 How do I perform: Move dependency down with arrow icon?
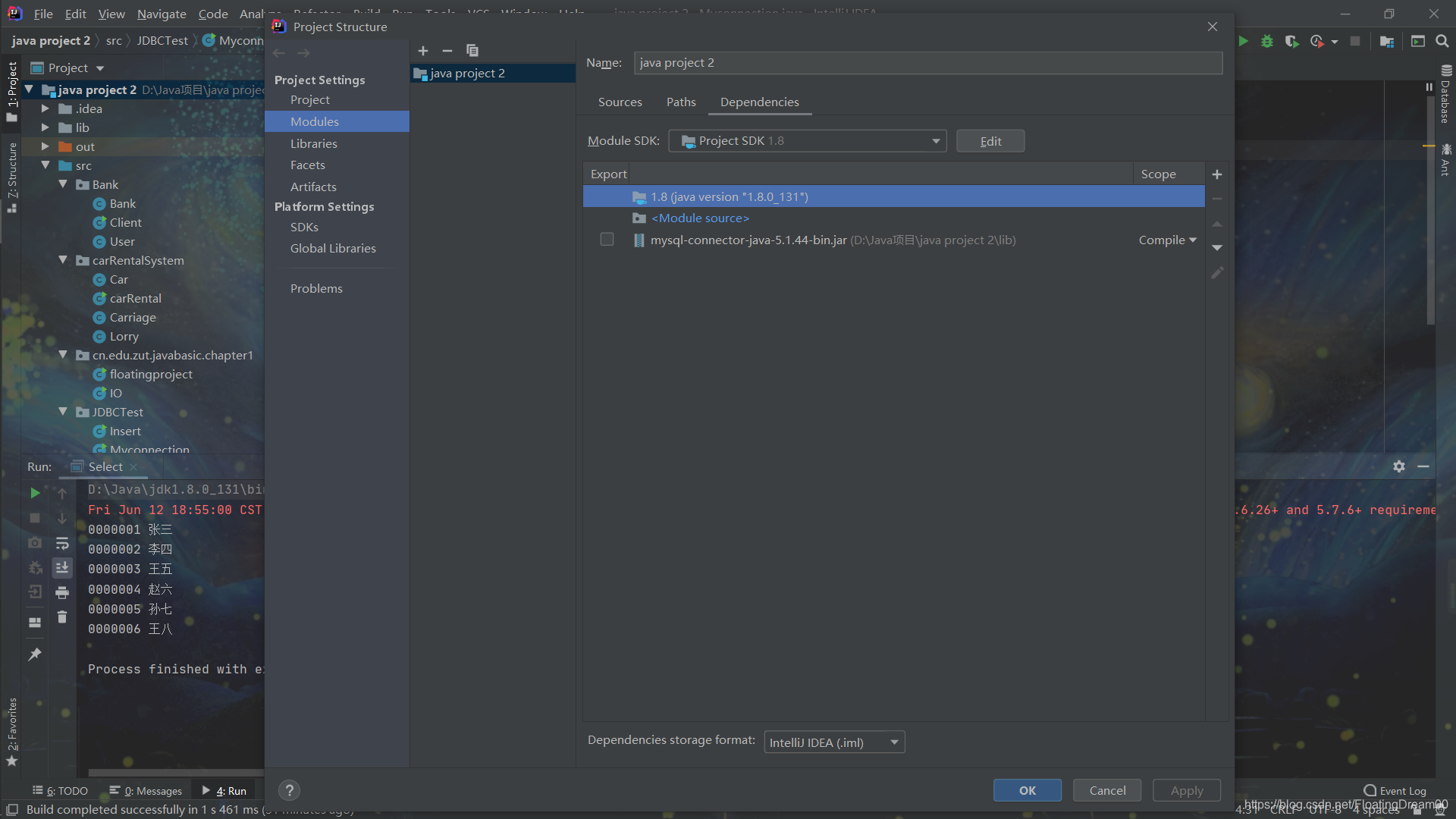pyautogui.click(x=1217, y=248)
